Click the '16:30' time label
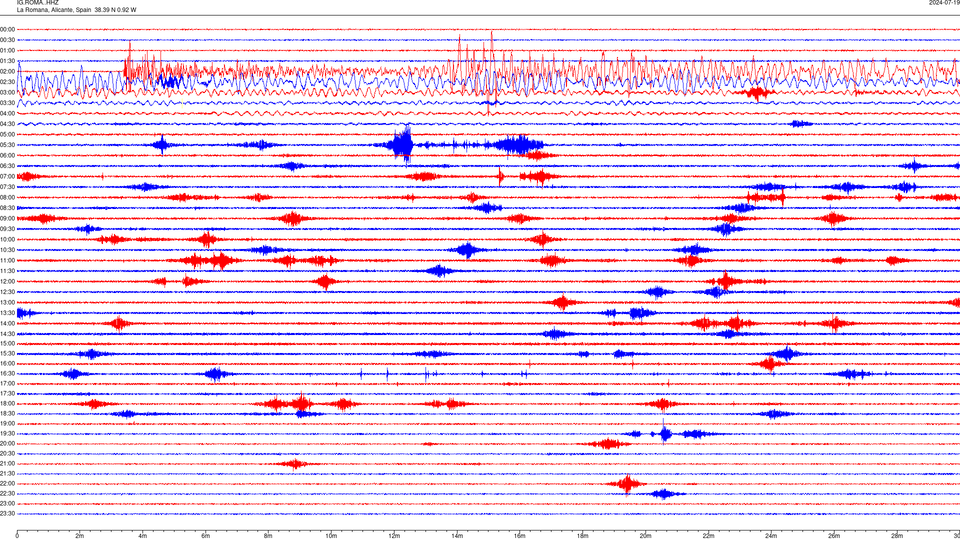This screenshot has height=540, width=960. [7, 373]
